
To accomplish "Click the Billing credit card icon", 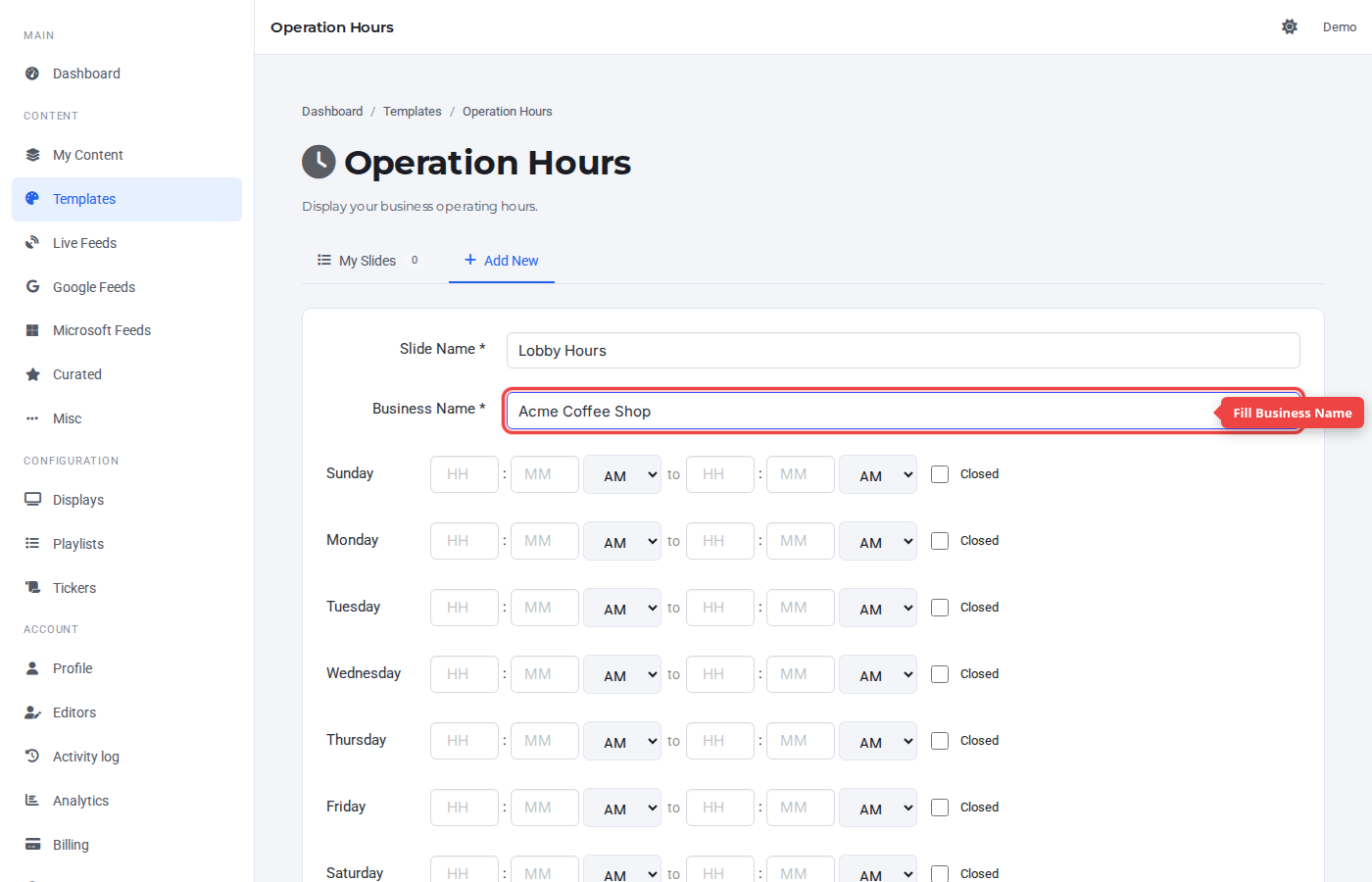I will click(x=32, y=845).
